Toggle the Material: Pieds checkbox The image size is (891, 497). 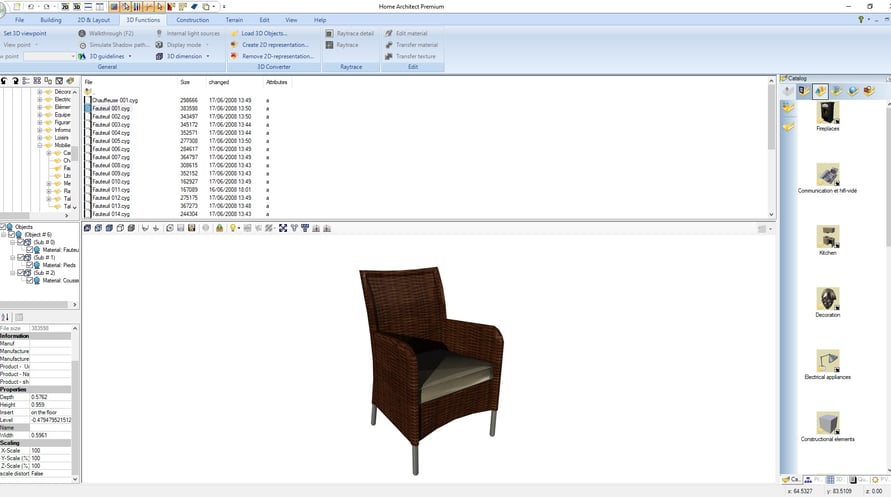click(30, 265)
